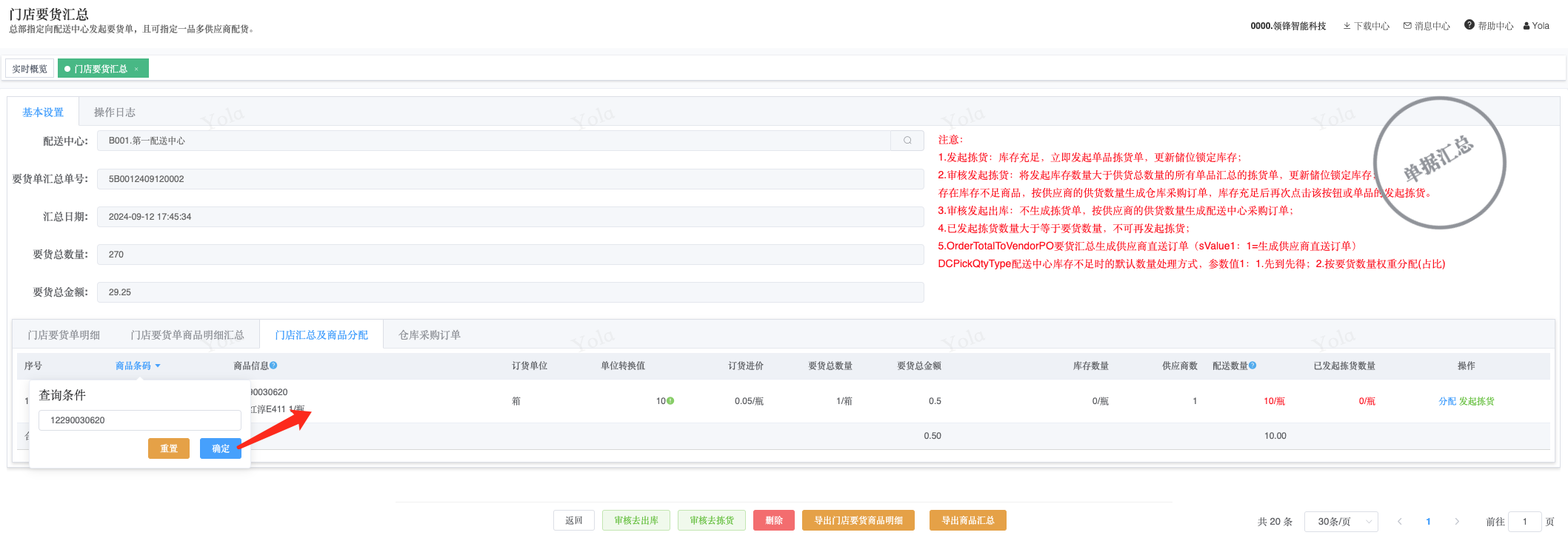Click the red 10/瓶 配送数量 cell
Screen dimensions: 1568x538
(1274, 401)
